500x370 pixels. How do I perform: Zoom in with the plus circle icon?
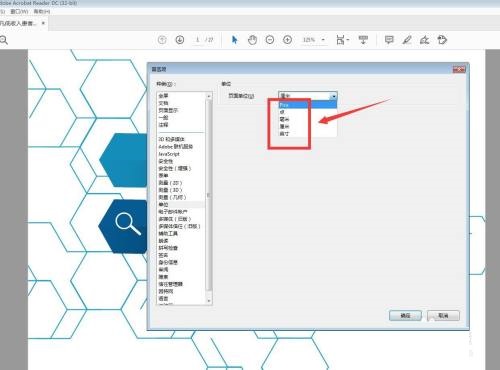coord(287,40)
